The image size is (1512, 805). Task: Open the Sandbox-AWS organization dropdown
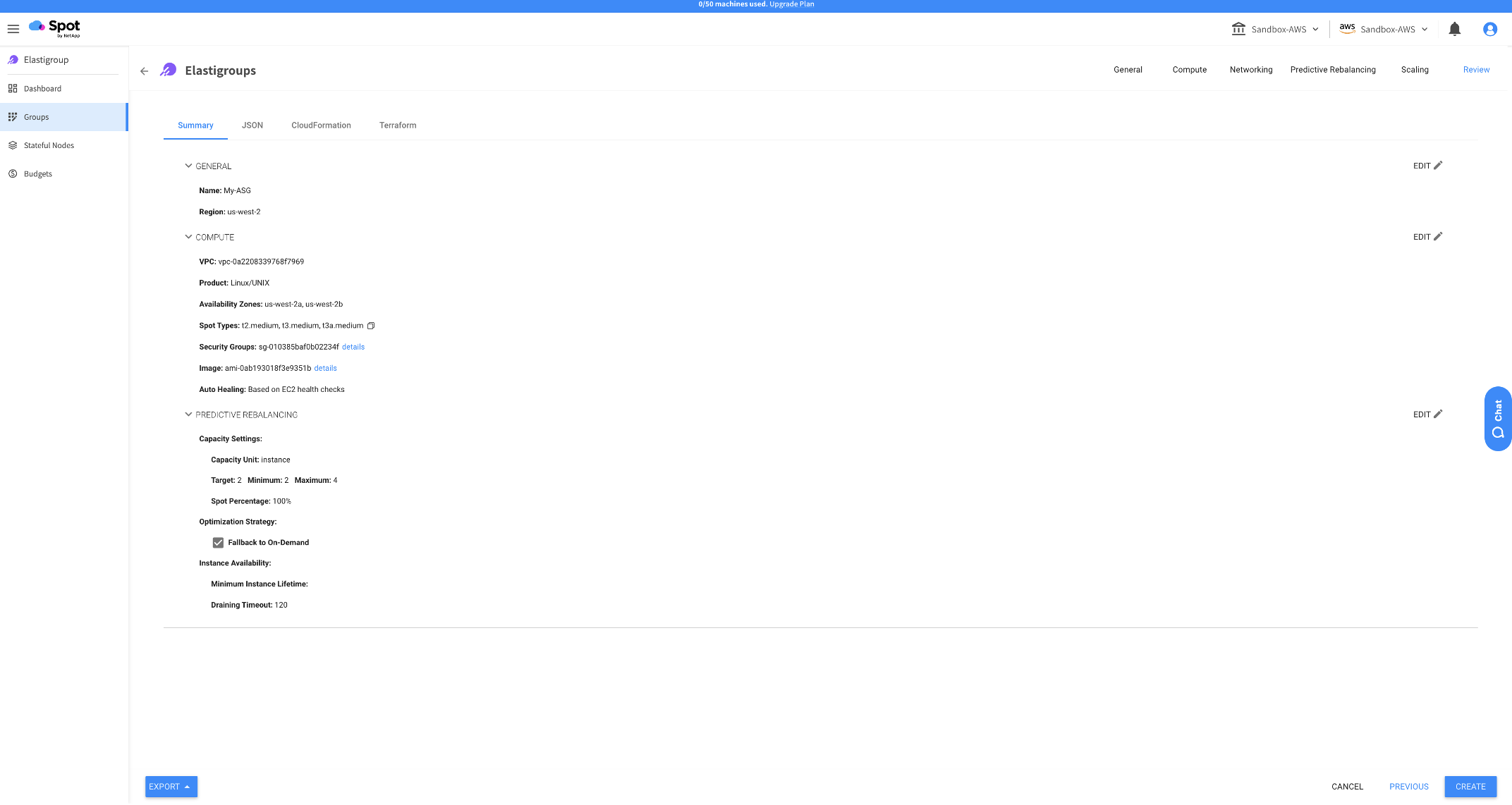click(x=1275, y=29)
